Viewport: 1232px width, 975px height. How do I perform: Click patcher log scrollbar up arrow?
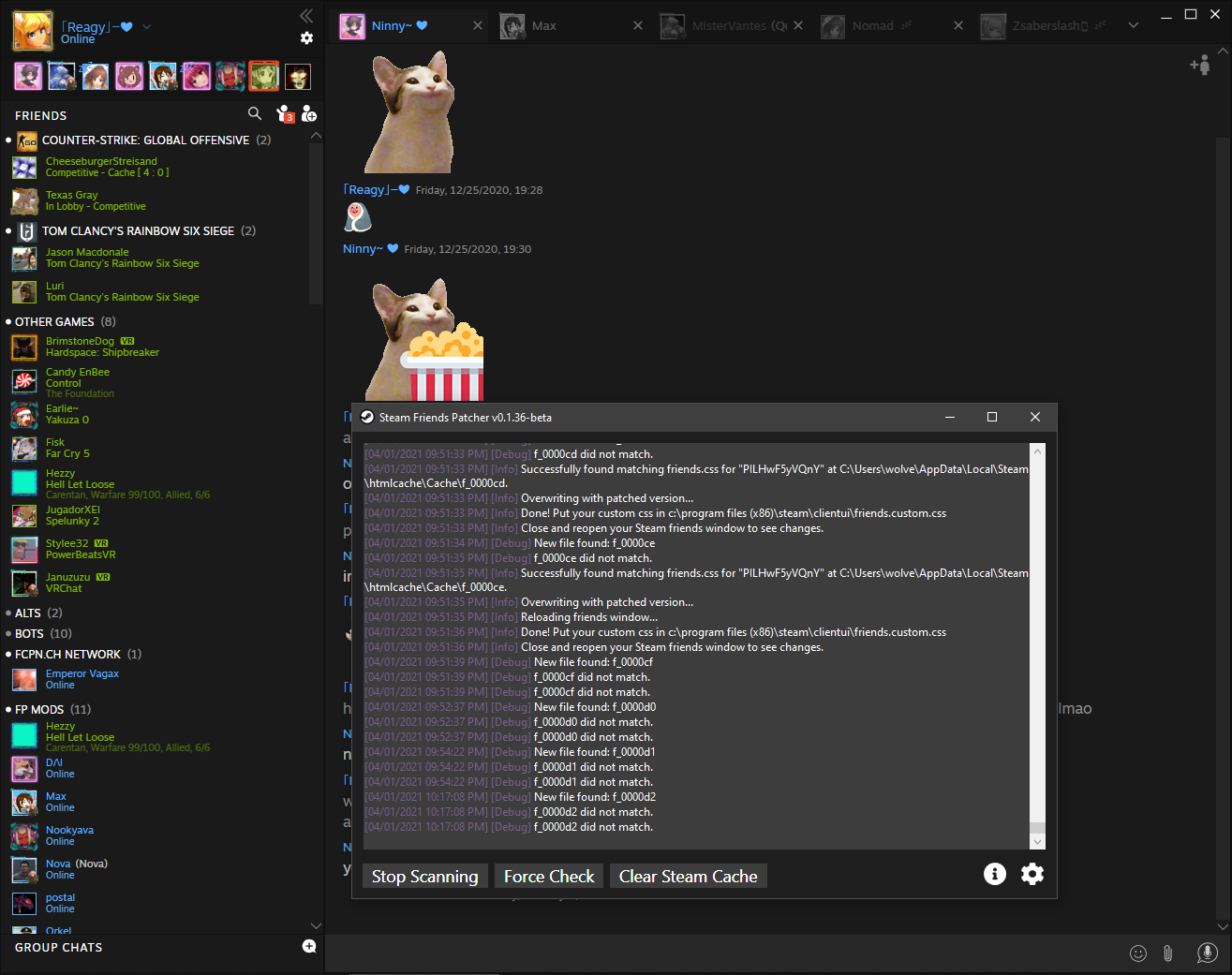pyautogui.click(x=1037, y=451)
